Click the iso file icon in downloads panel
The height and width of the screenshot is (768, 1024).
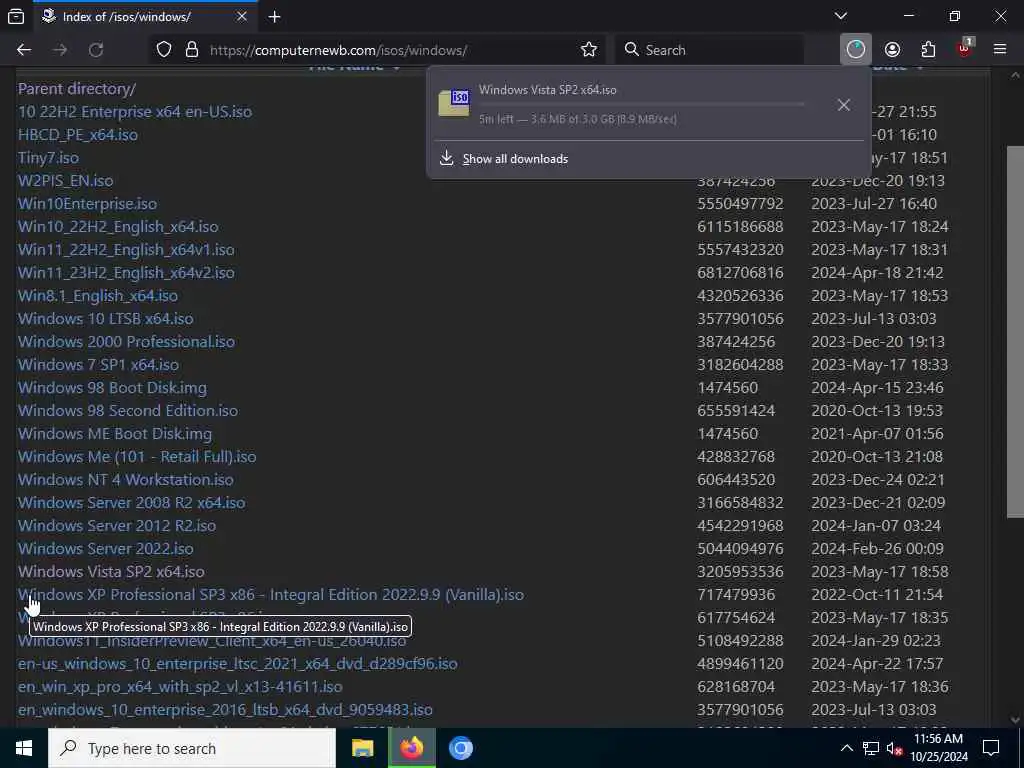click(454, 103)
